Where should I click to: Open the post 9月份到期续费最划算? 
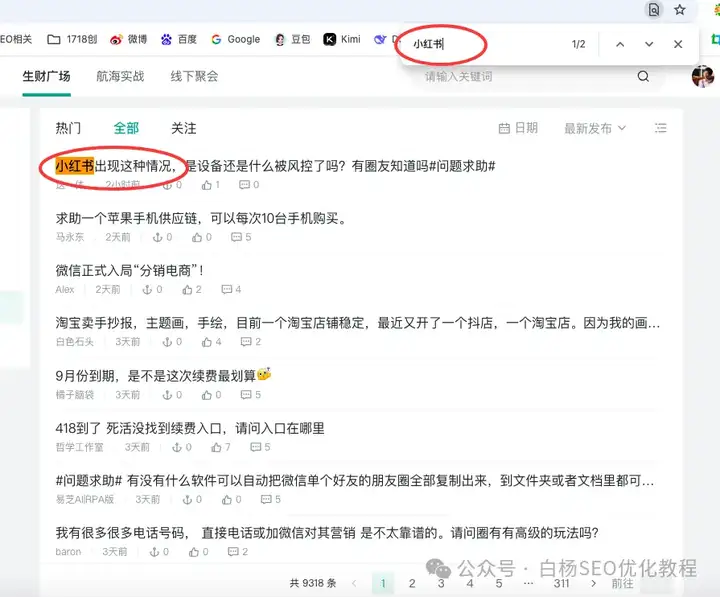163,376
